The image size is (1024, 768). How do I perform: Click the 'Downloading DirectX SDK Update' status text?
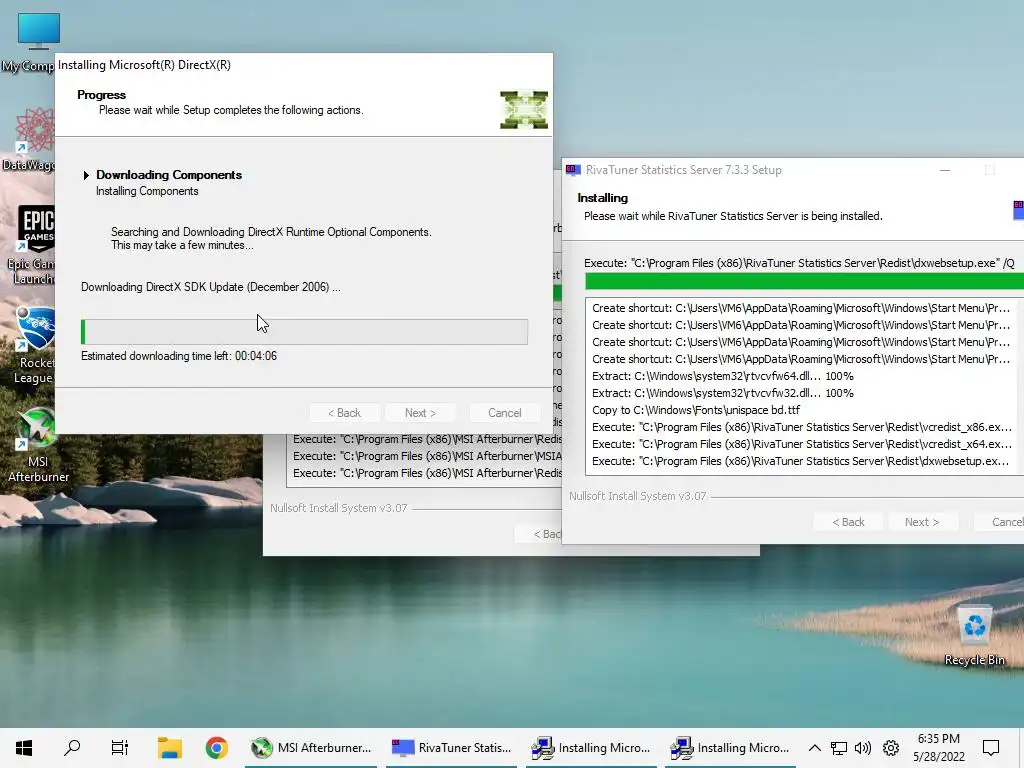click(210, 287)
